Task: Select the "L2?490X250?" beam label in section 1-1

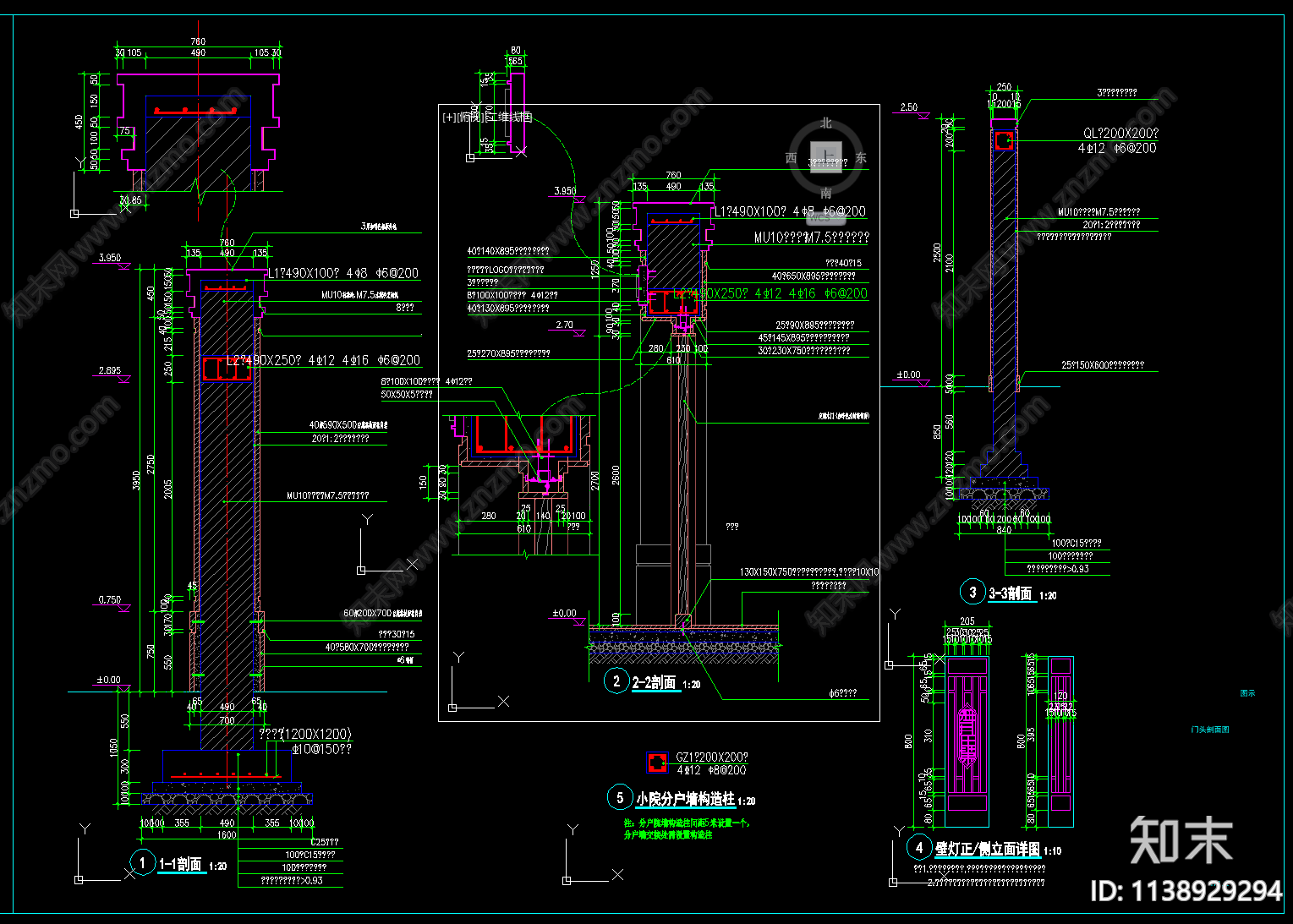Action: tap(264, 360)
